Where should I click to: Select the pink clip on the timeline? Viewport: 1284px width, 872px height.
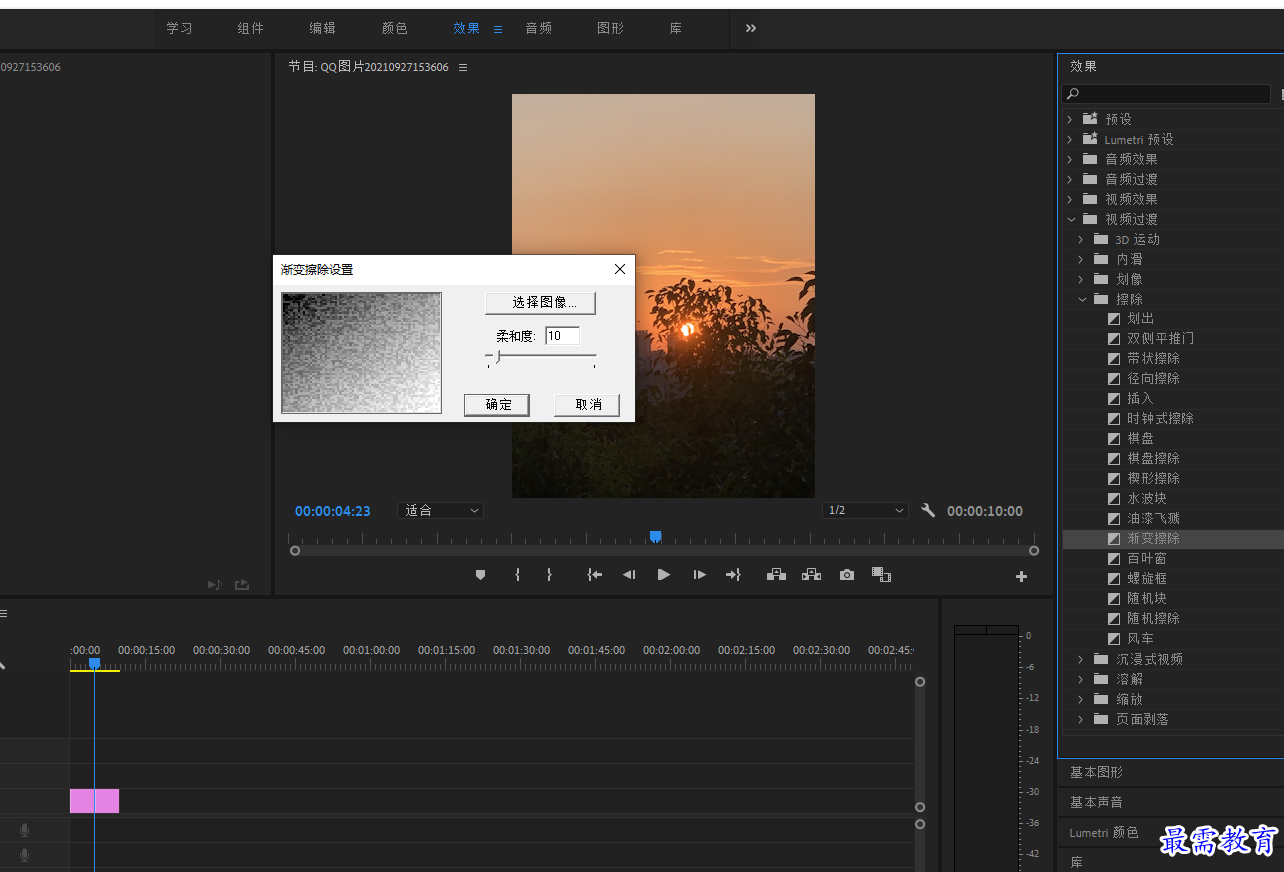(94, 801)
